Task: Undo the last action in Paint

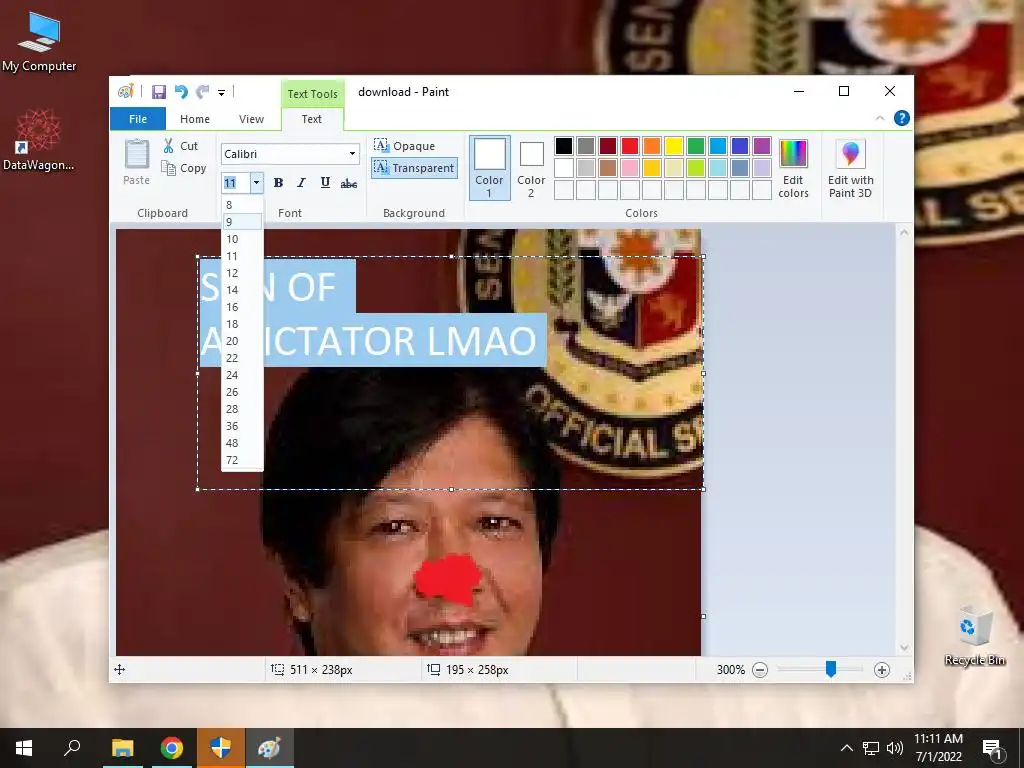Action: tap(181, 92)
